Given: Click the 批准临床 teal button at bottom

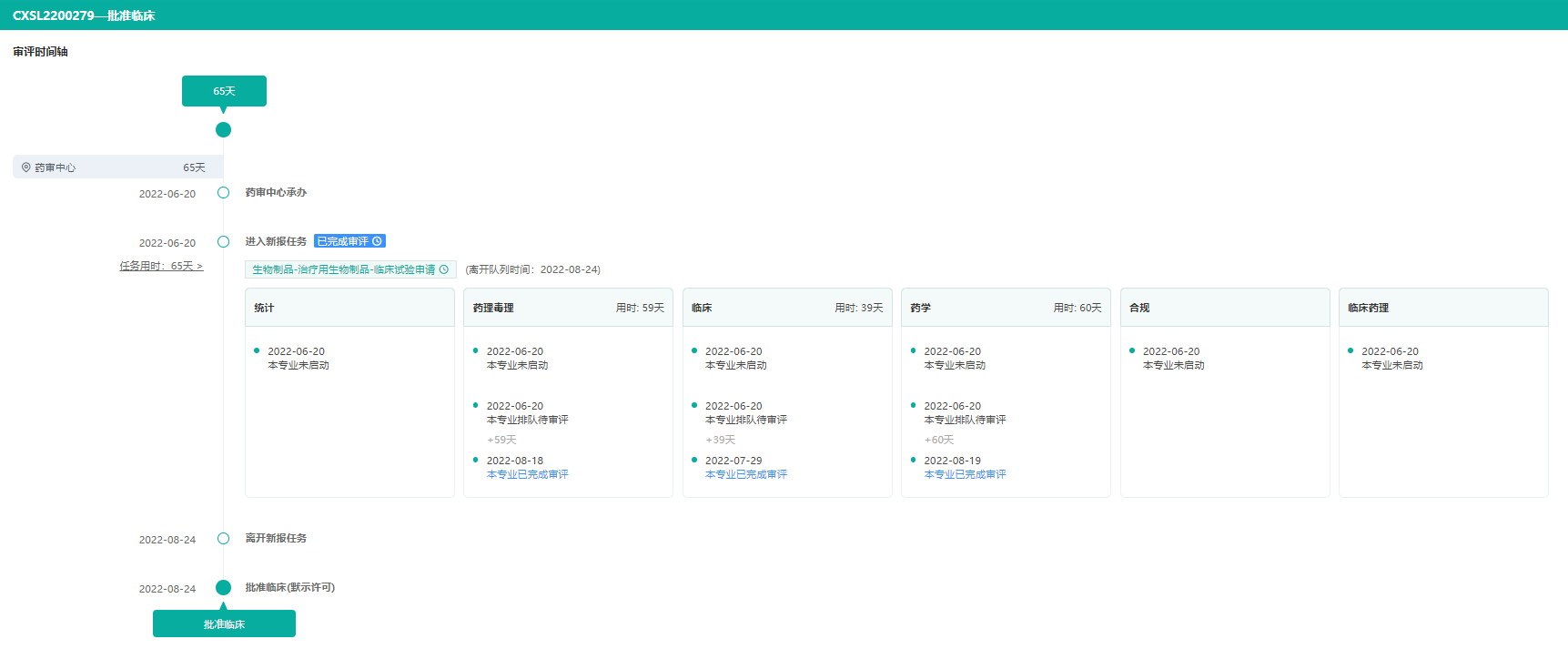Looking at the screenshot, I should pyautogui.click(x=224, y=624).
